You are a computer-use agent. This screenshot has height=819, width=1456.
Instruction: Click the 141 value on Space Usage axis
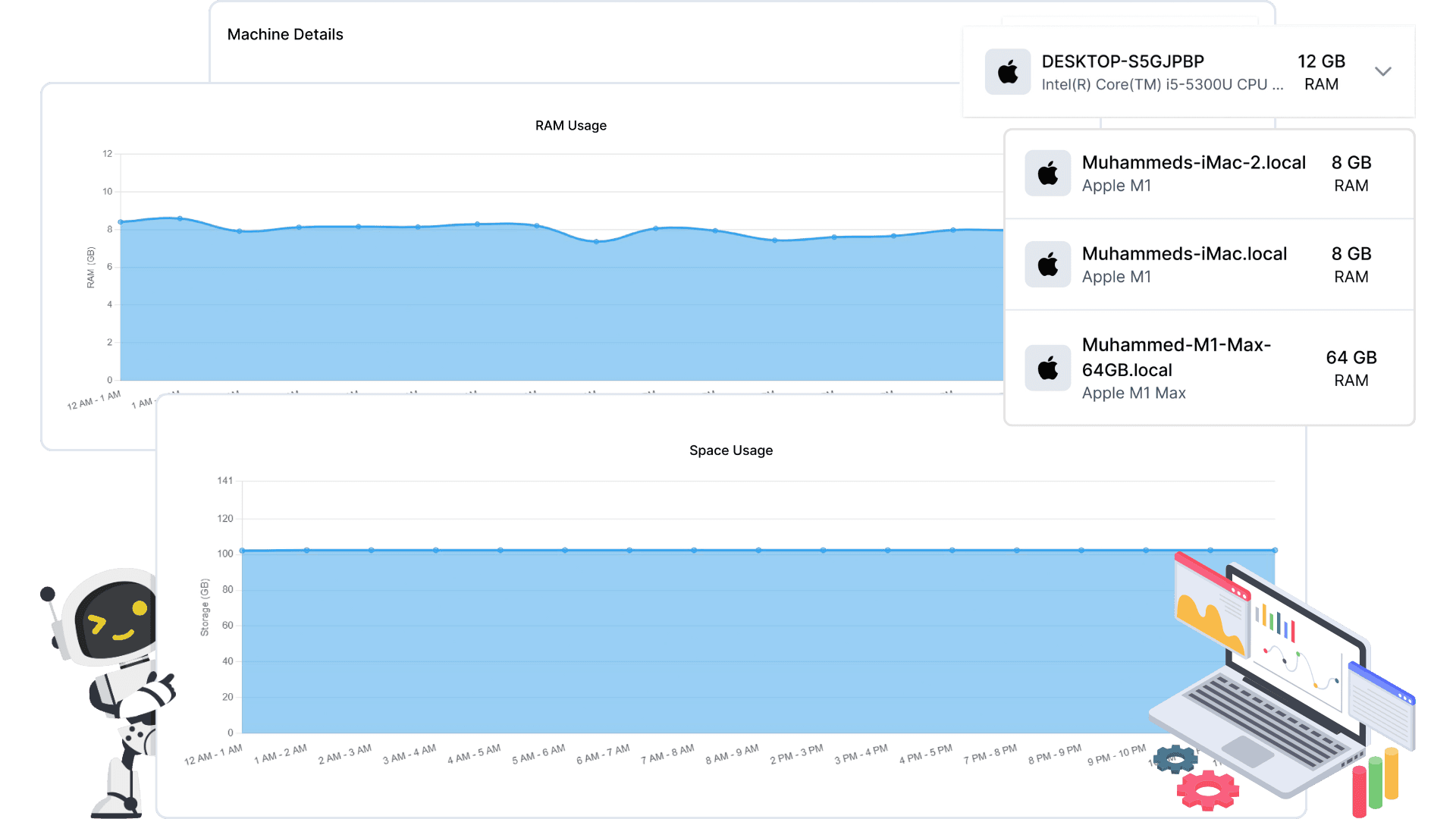coord(225,480)
